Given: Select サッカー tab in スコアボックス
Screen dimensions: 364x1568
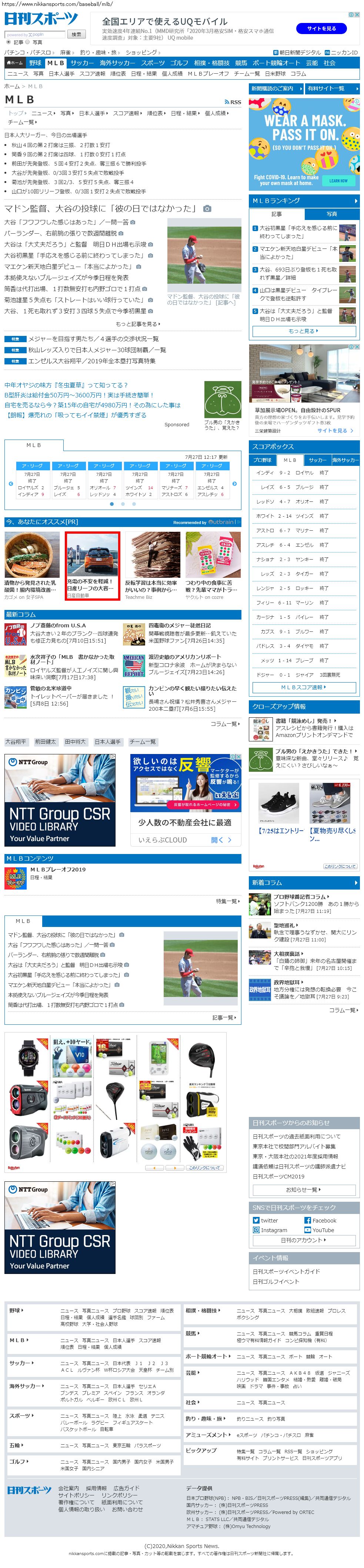Looking at the screenshot, I should [317, 460].
